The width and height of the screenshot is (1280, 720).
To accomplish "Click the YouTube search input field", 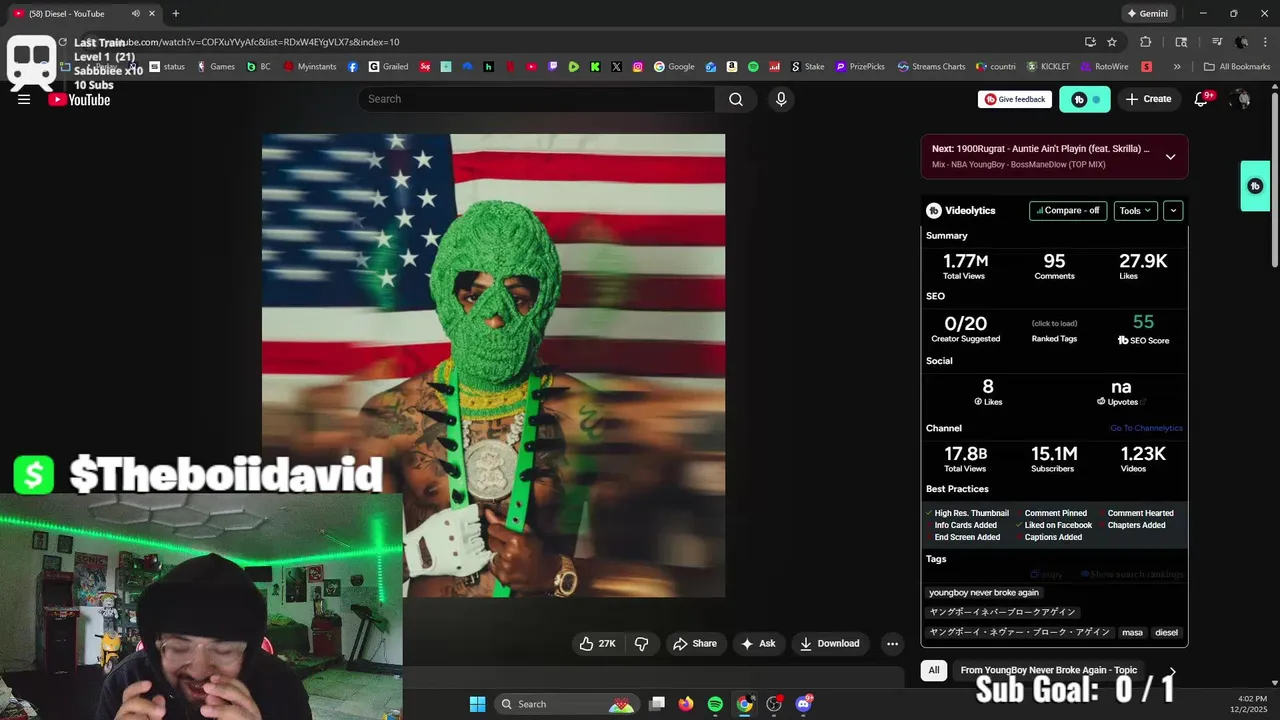I will point(536,99).
